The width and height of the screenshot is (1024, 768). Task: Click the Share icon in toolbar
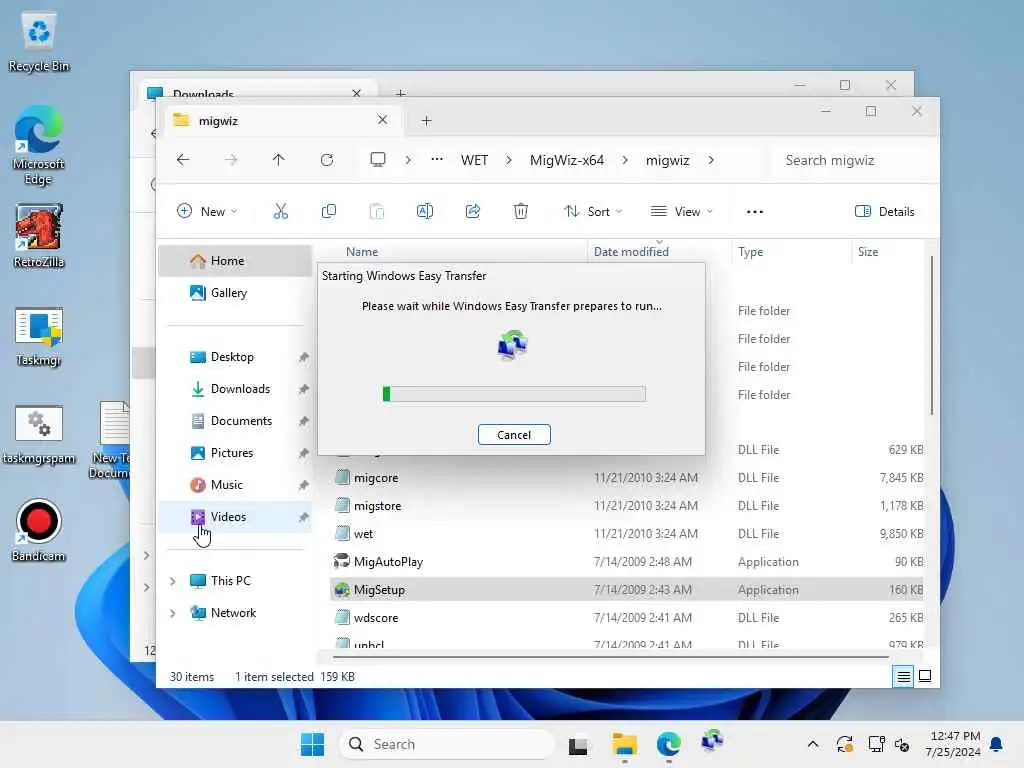click(x=473, y=211)
